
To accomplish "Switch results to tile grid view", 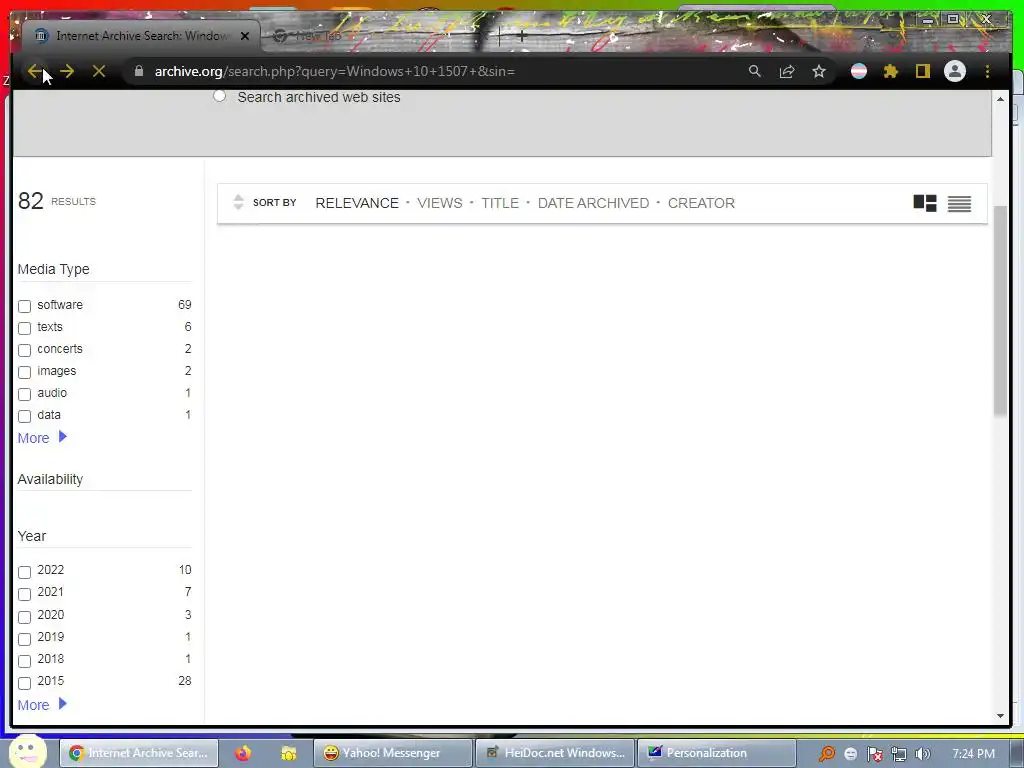I will click(925, 203).
